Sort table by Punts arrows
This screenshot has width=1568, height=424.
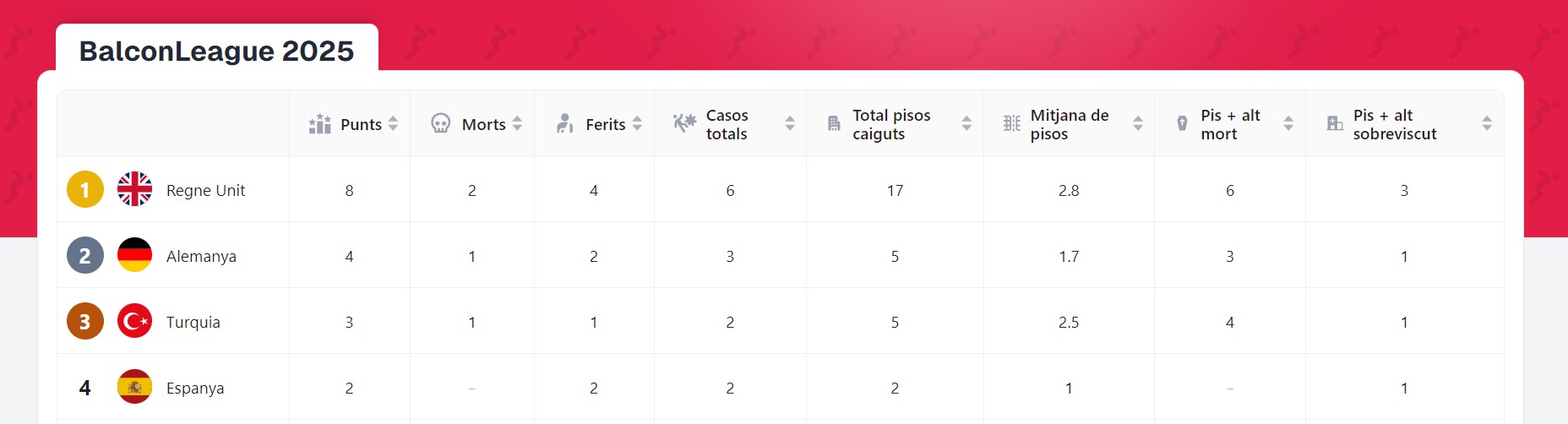tap(393, 124)
